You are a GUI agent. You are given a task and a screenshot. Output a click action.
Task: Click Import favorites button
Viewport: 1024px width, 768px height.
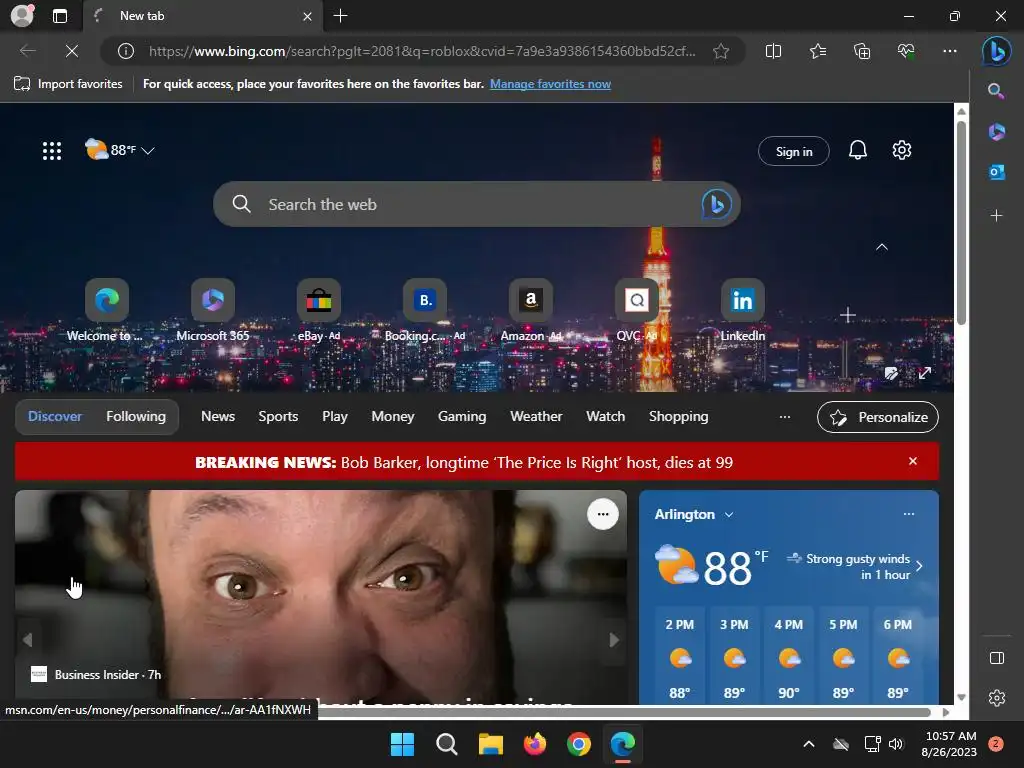[69, 84]
